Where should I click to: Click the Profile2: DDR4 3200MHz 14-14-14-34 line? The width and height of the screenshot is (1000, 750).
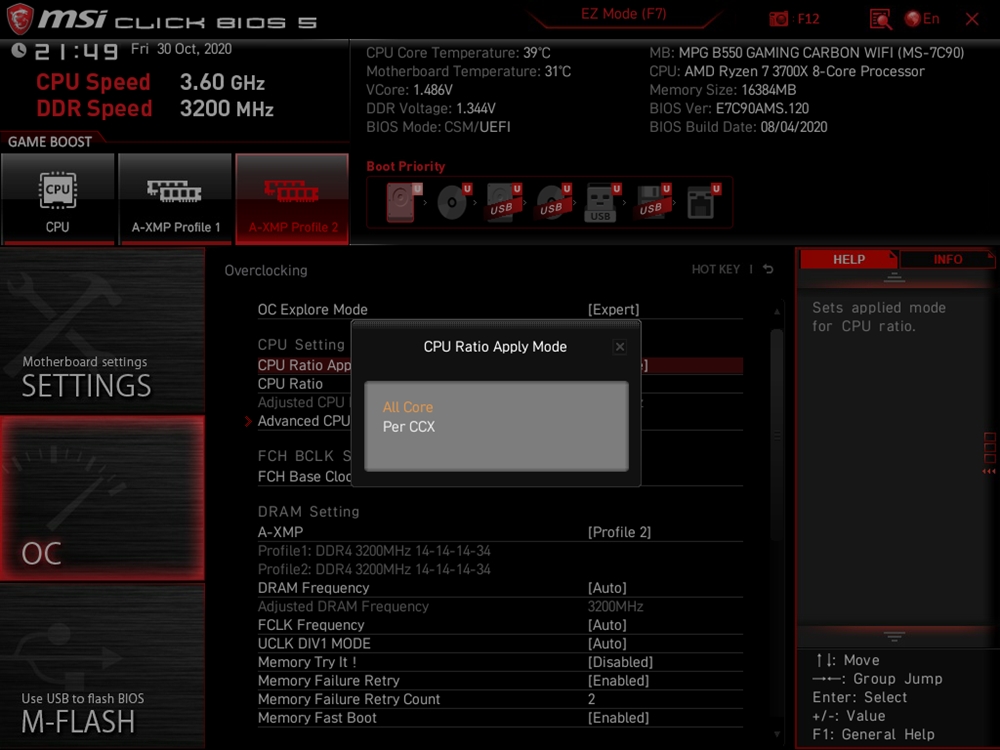(374, 569)
